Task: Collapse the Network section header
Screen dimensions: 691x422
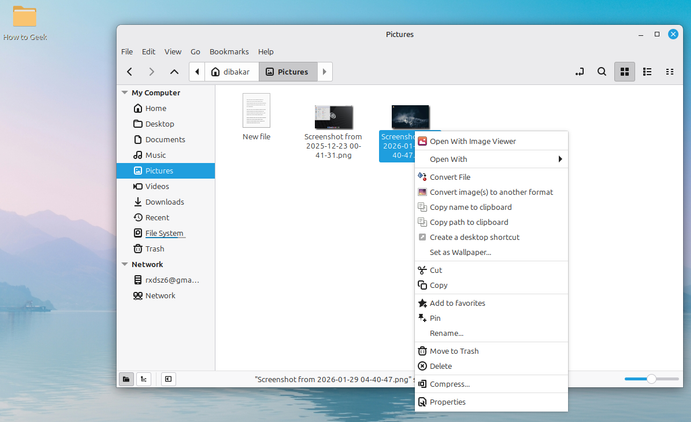Action: pos(125,264)
